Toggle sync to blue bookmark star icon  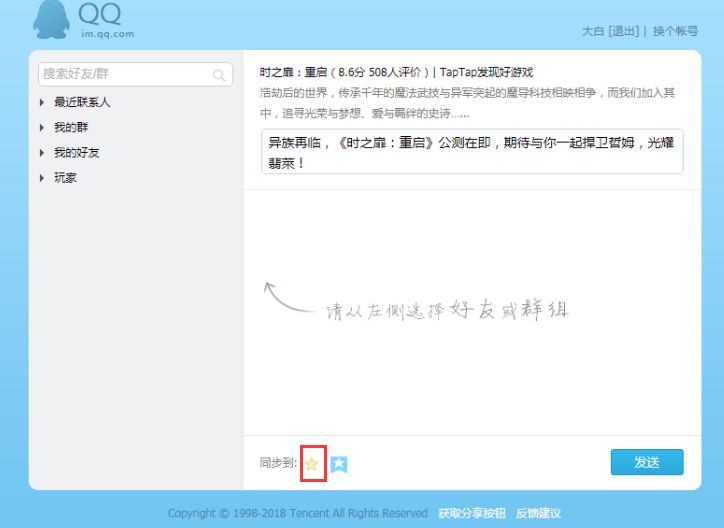(339, 464)
